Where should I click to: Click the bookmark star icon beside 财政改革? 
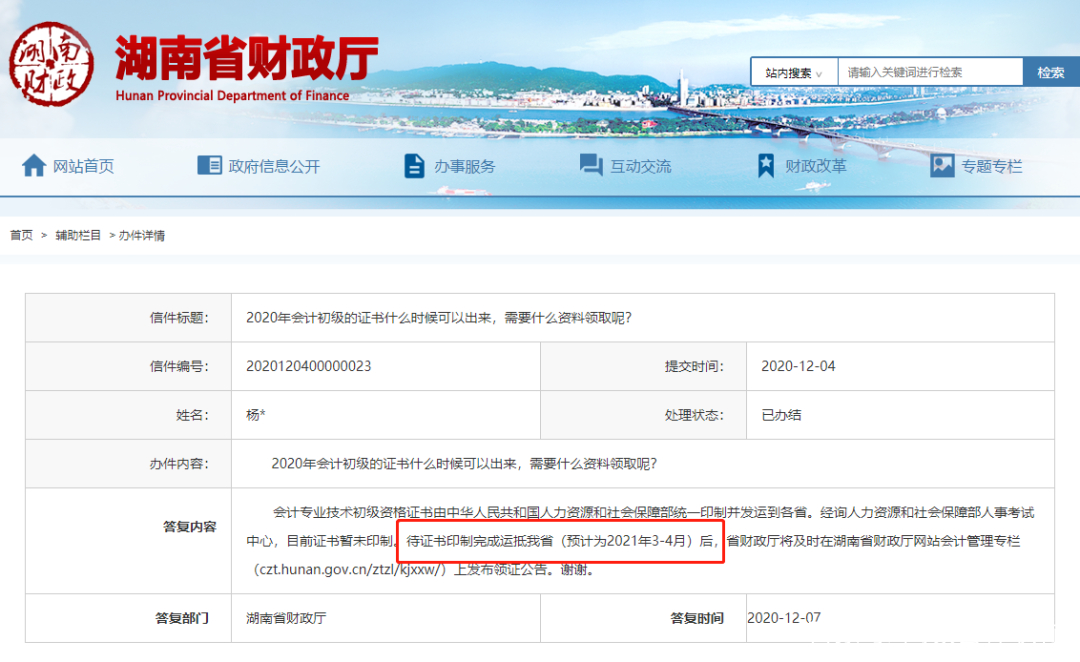[x=766, y=165]
